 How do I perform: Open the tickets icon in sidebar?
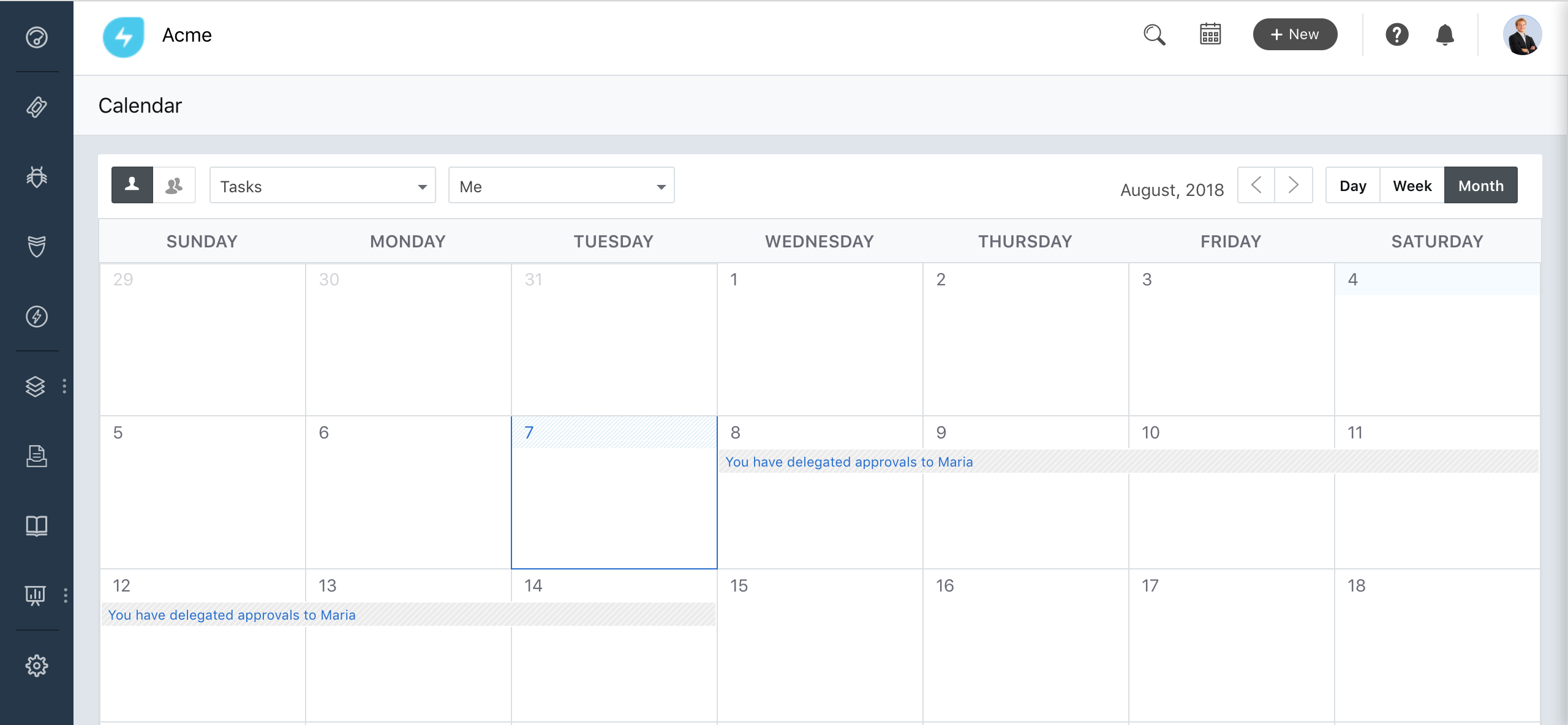[x=37, y=107]
